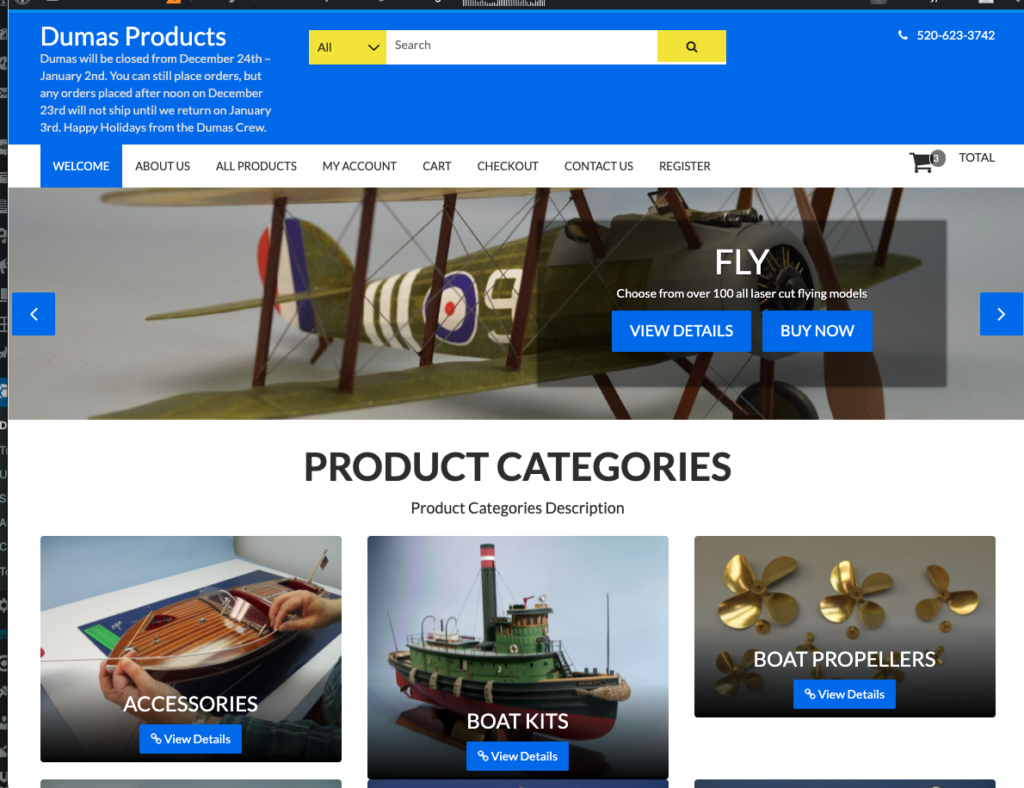This screenshot has width=1024, height=788.
Task: Click the phone icon beside 520-623-3742
Action: point(903,35)
